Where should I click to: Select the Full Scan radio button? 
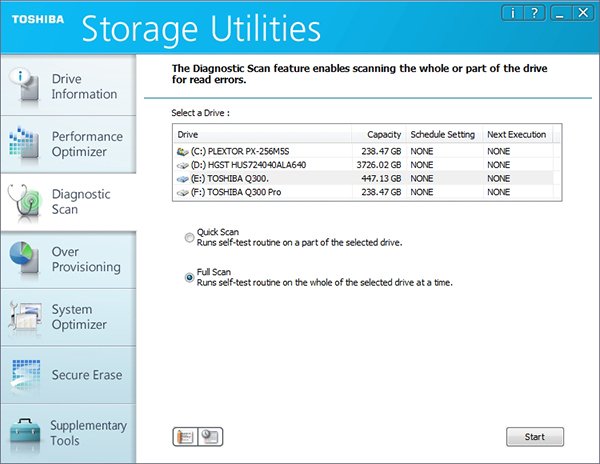(189, 277)
